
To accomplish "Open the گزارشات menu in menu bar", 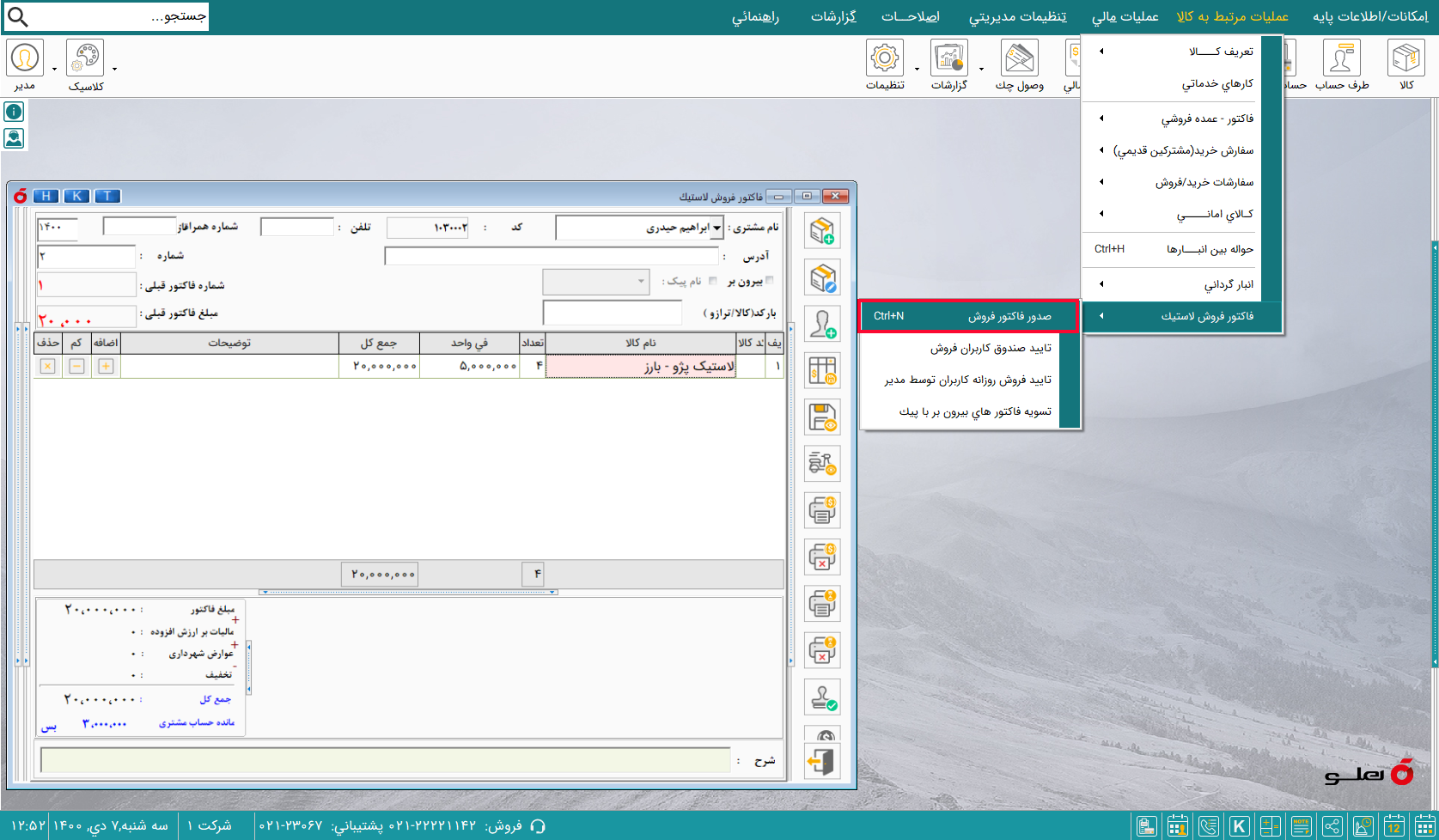I will click(x=833, y=16).
